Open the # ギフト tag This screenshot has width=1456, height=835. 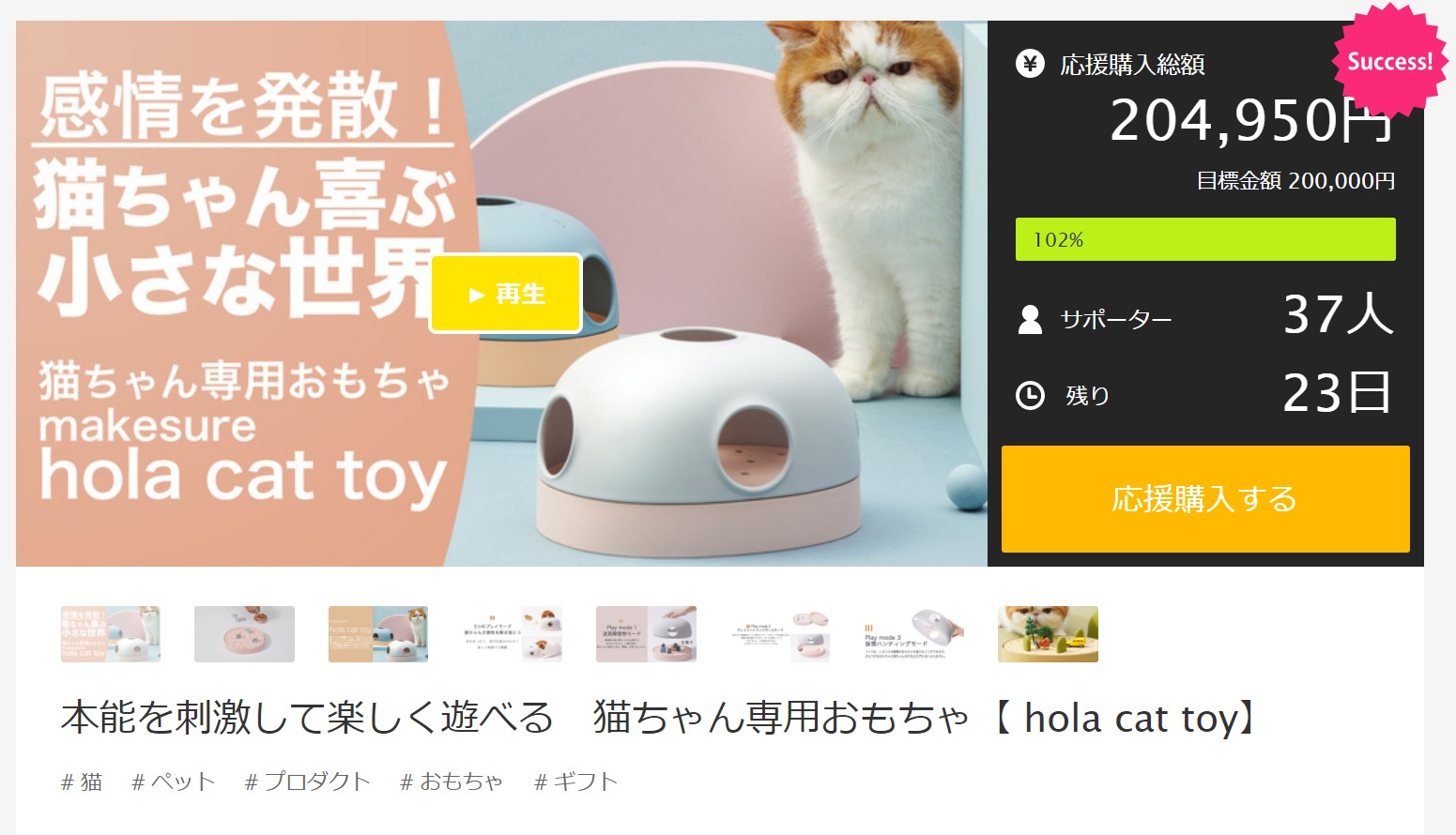(x=576, y=782)
